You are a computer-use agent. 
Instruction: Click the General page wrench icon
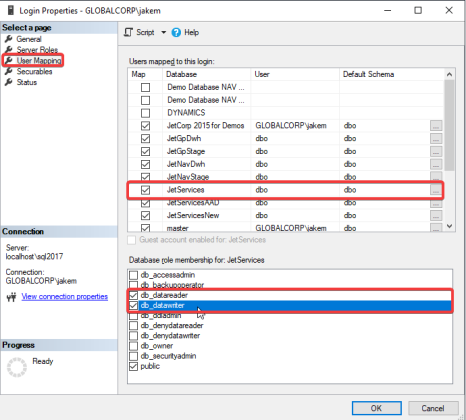(9, 39)
